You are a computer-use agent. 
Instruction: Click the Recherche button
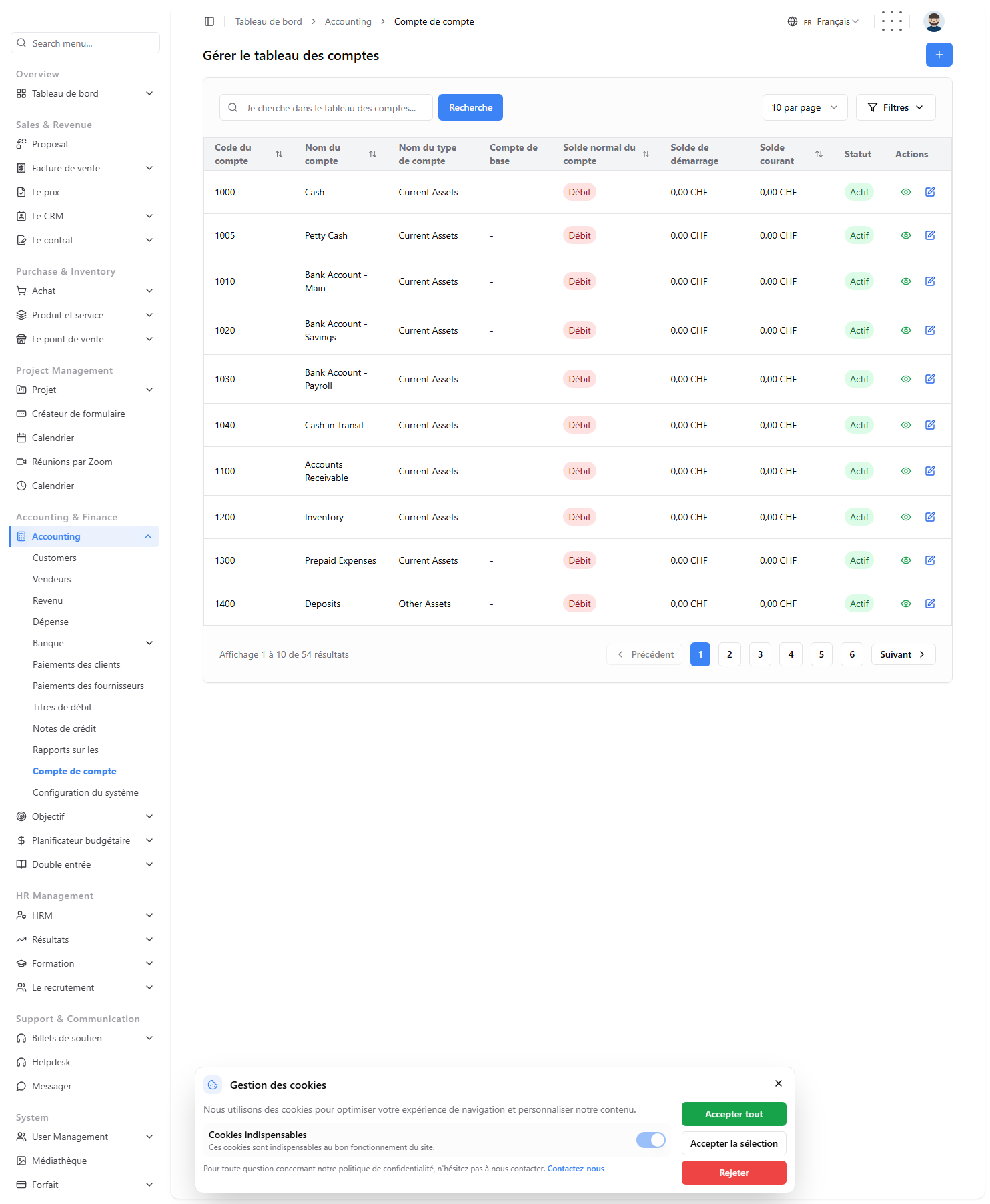tap(470, 107)
